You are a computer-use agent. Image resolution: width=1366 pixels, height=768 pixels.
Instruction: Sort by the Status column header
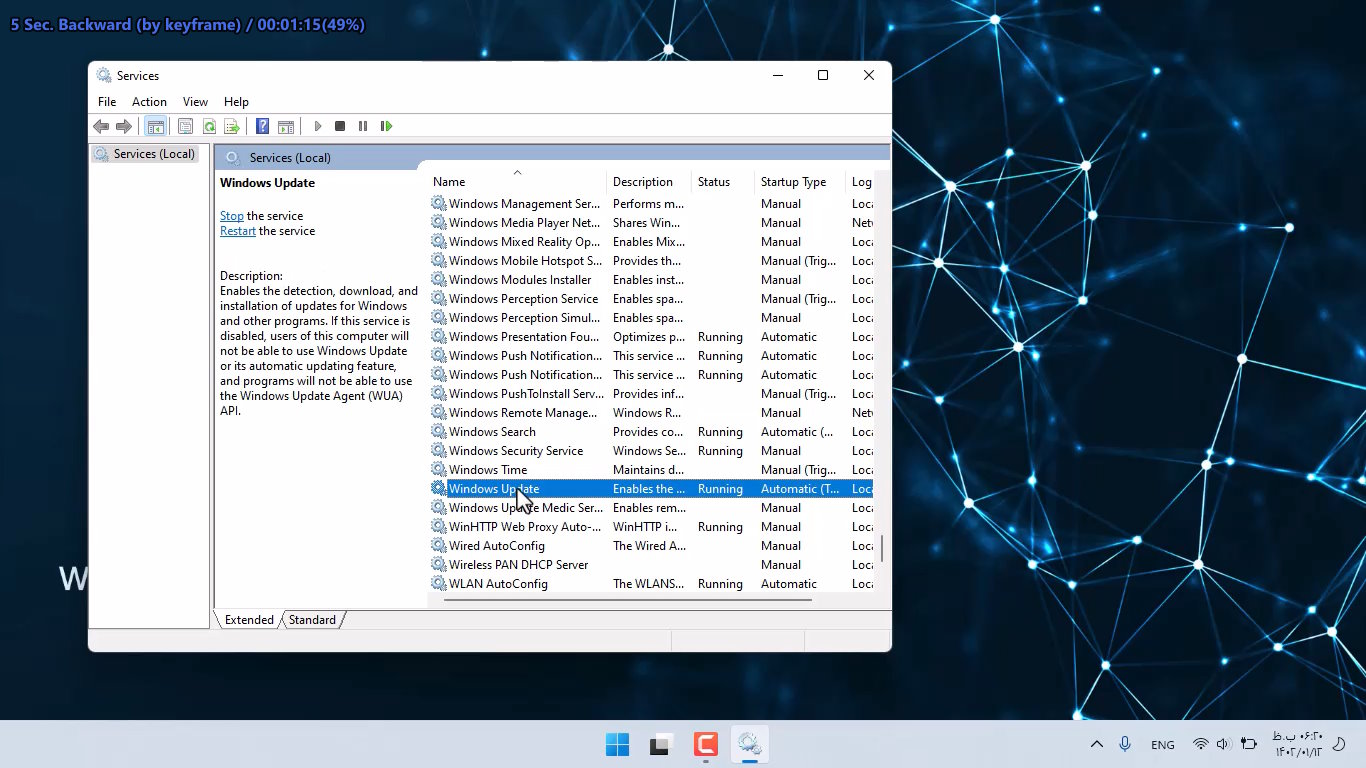pos(723,182)
